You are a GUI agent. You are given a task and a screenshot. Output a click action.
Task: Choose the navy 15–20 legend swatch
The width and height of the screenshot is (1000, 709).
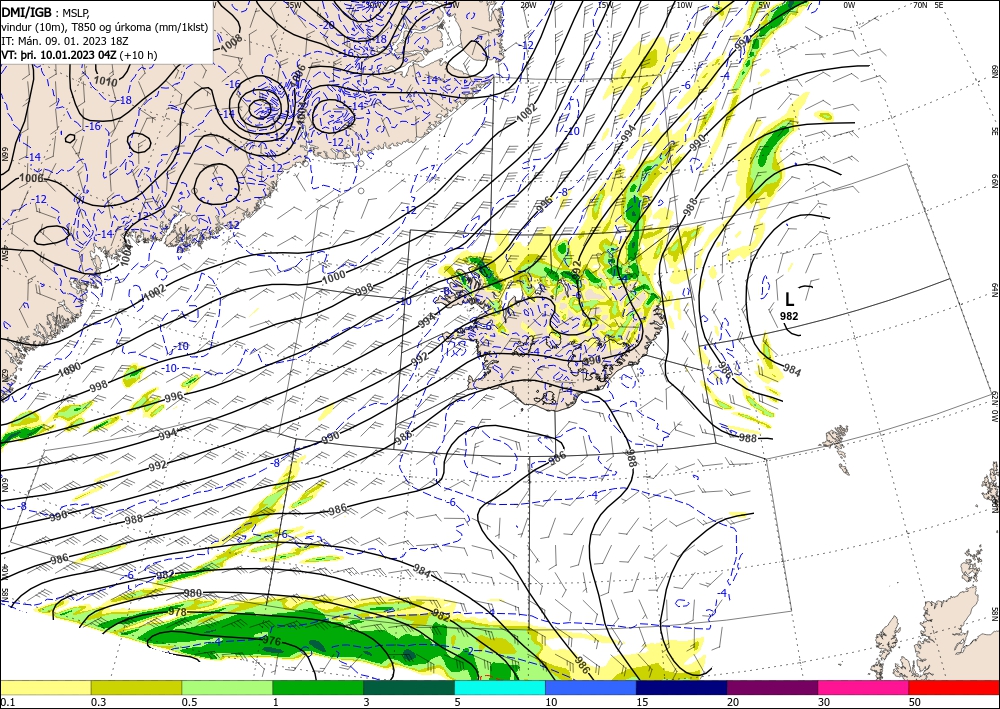tap(682, 687)
